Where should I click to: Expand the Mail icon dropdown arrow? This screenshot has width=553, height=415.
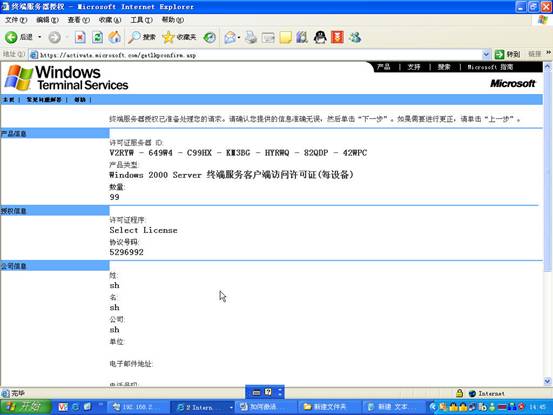(x=239, y=37)
